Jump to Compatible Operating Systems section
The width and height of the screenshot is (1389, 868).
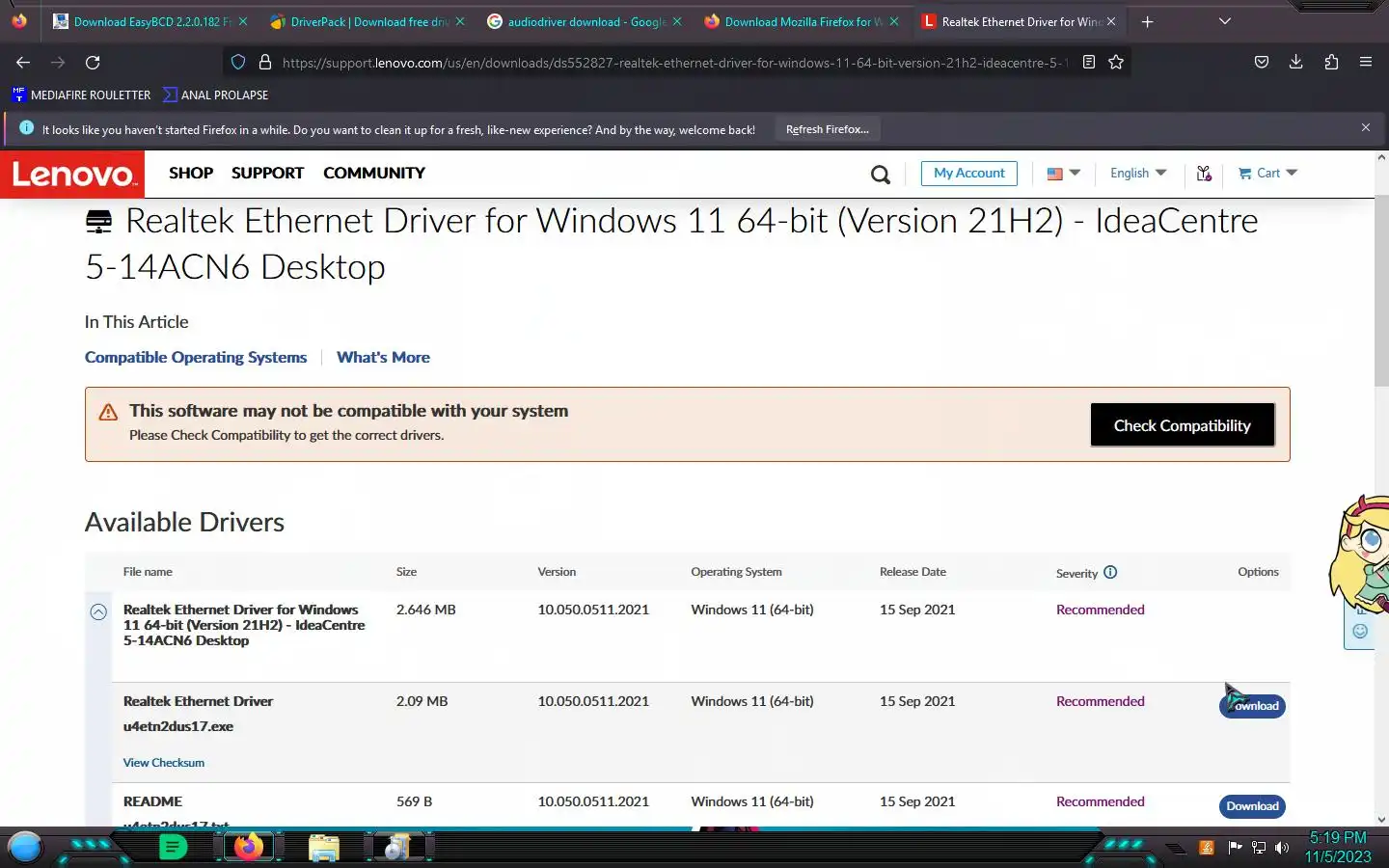[196, 357]
